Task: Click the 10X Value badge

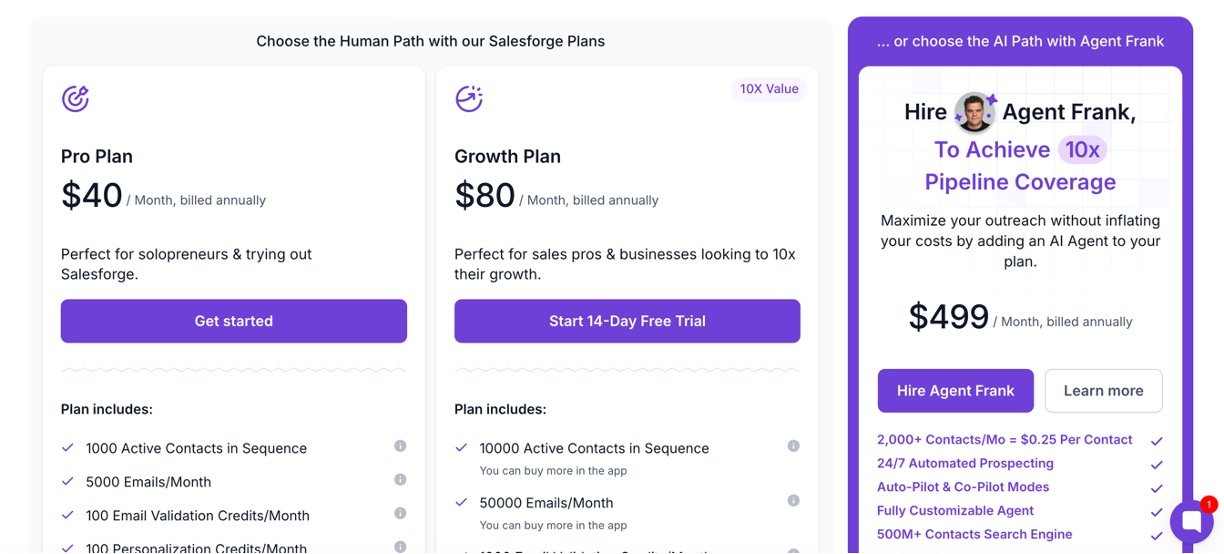Action: [769, 89]
